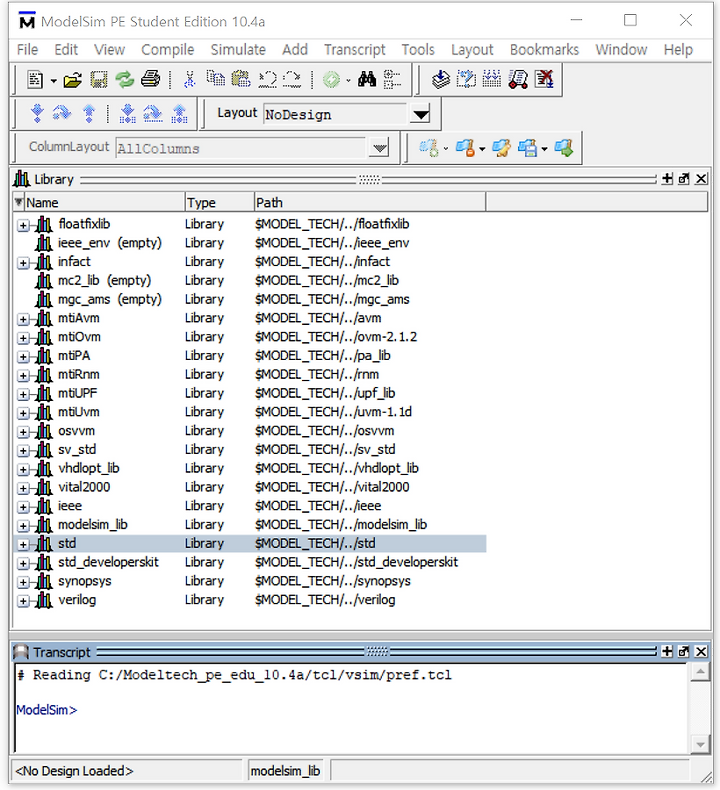This screenshot has width=720, height=790.
Task: Click the Path column header
Action: [370, 203]
